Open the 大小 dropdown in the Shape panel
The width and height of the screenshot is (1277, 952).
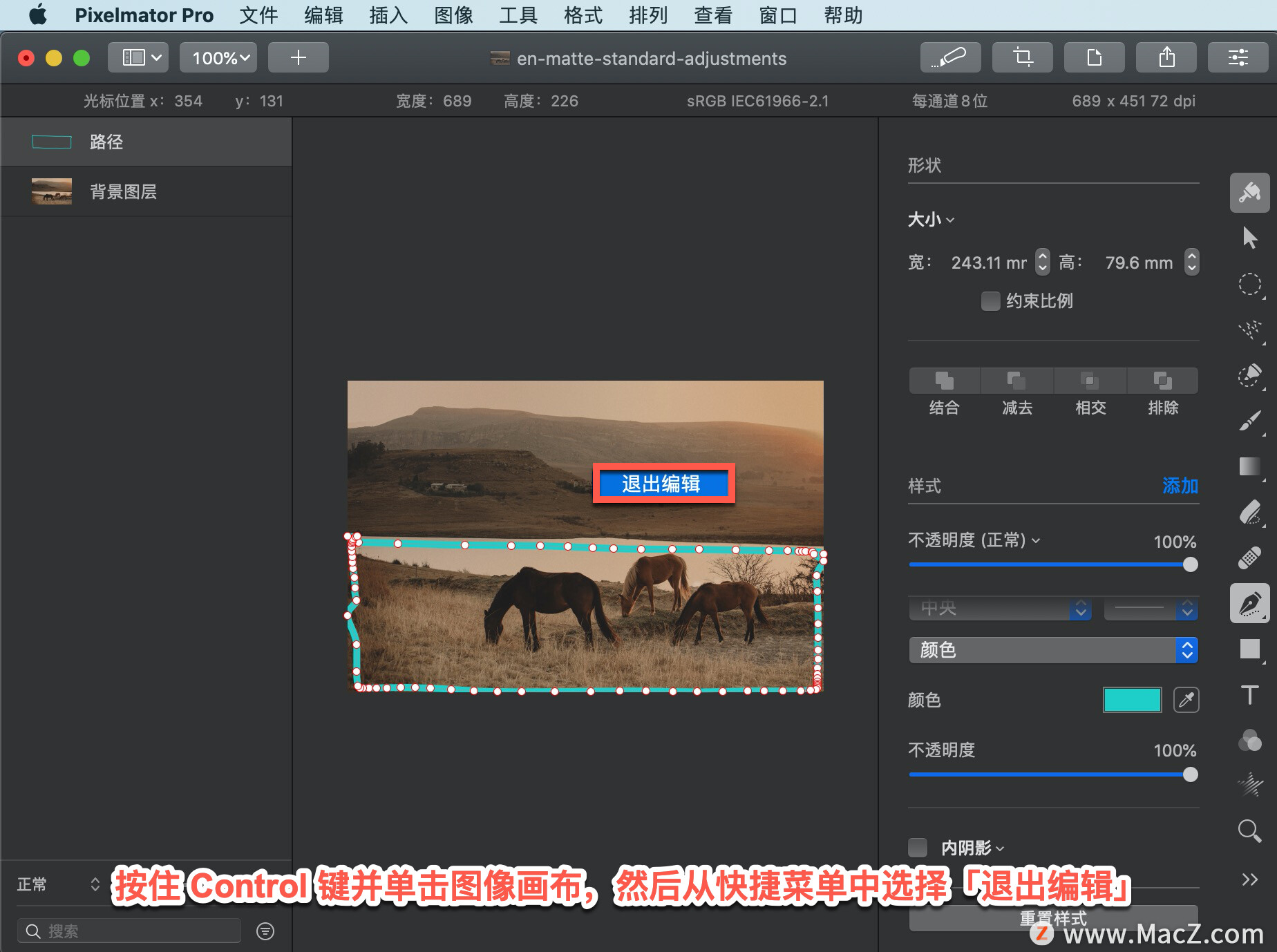coord(931,219)
